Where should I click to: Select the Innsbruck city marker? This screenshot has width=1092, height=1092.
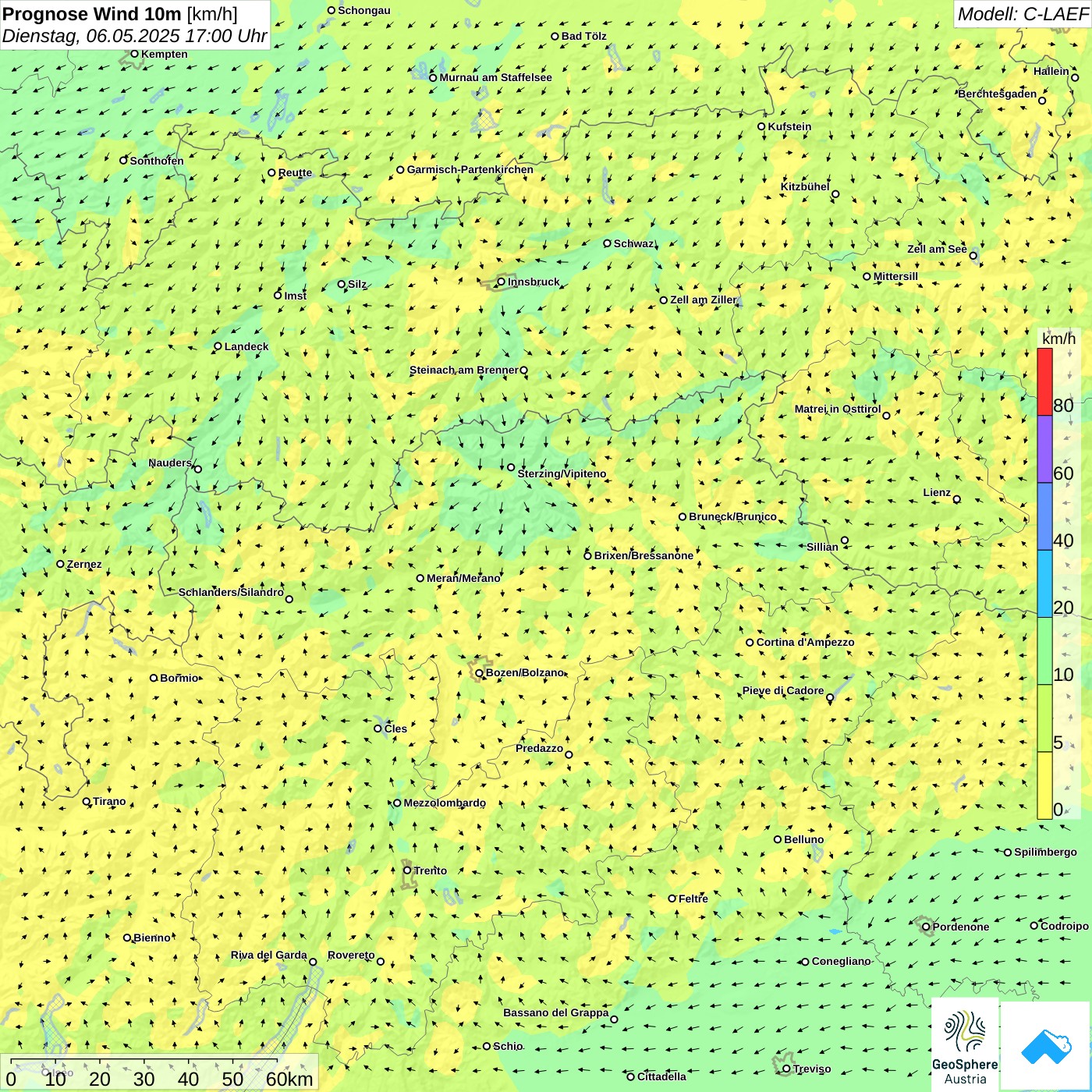(501, 282)
